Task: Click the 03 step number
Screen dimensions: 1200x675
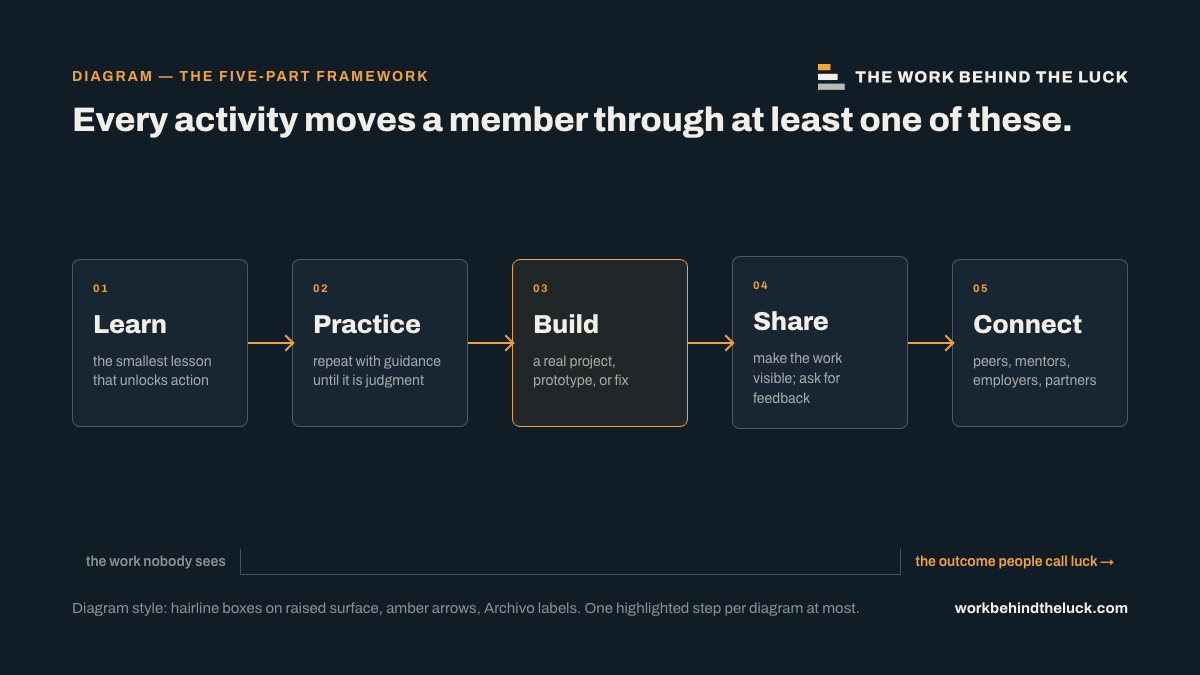Action: click(x=541, y=288)
